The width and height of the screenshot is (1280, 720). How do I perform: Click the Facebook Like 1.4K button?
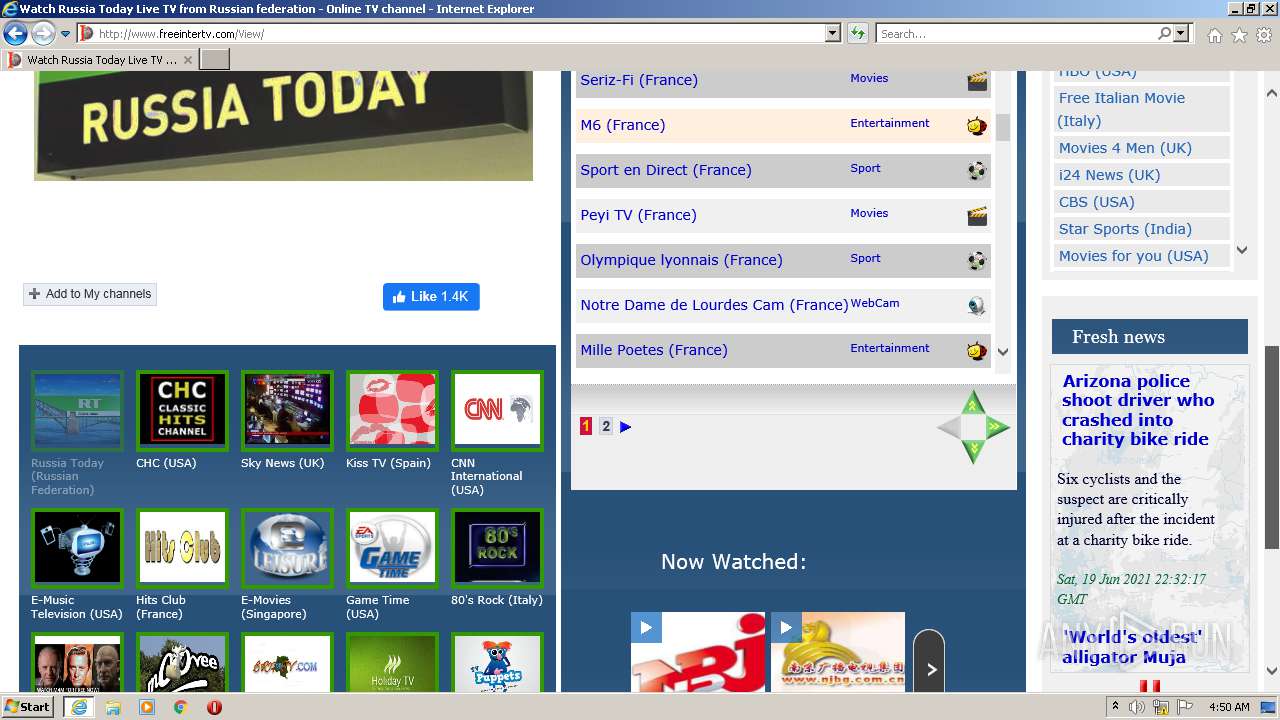pos(431,297)
